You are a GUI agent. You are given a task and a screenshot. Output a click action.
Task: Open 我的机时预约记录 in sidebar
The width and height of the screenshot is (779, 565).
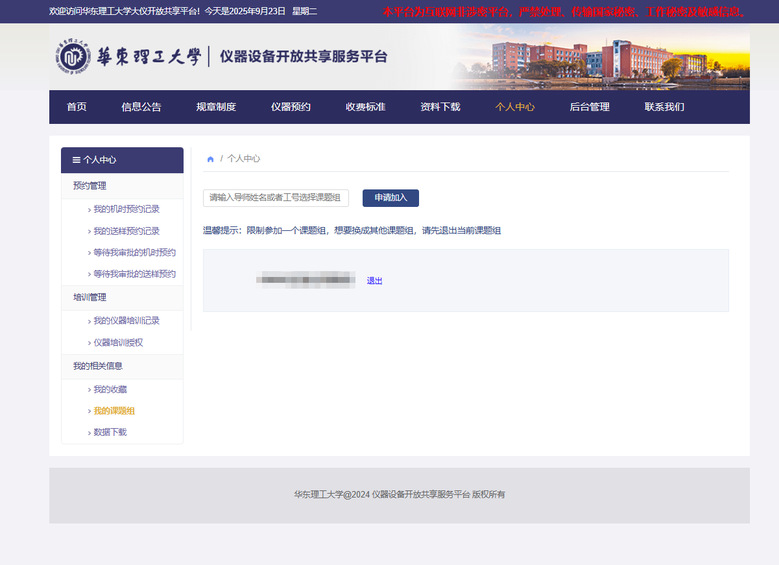(126, 209)
